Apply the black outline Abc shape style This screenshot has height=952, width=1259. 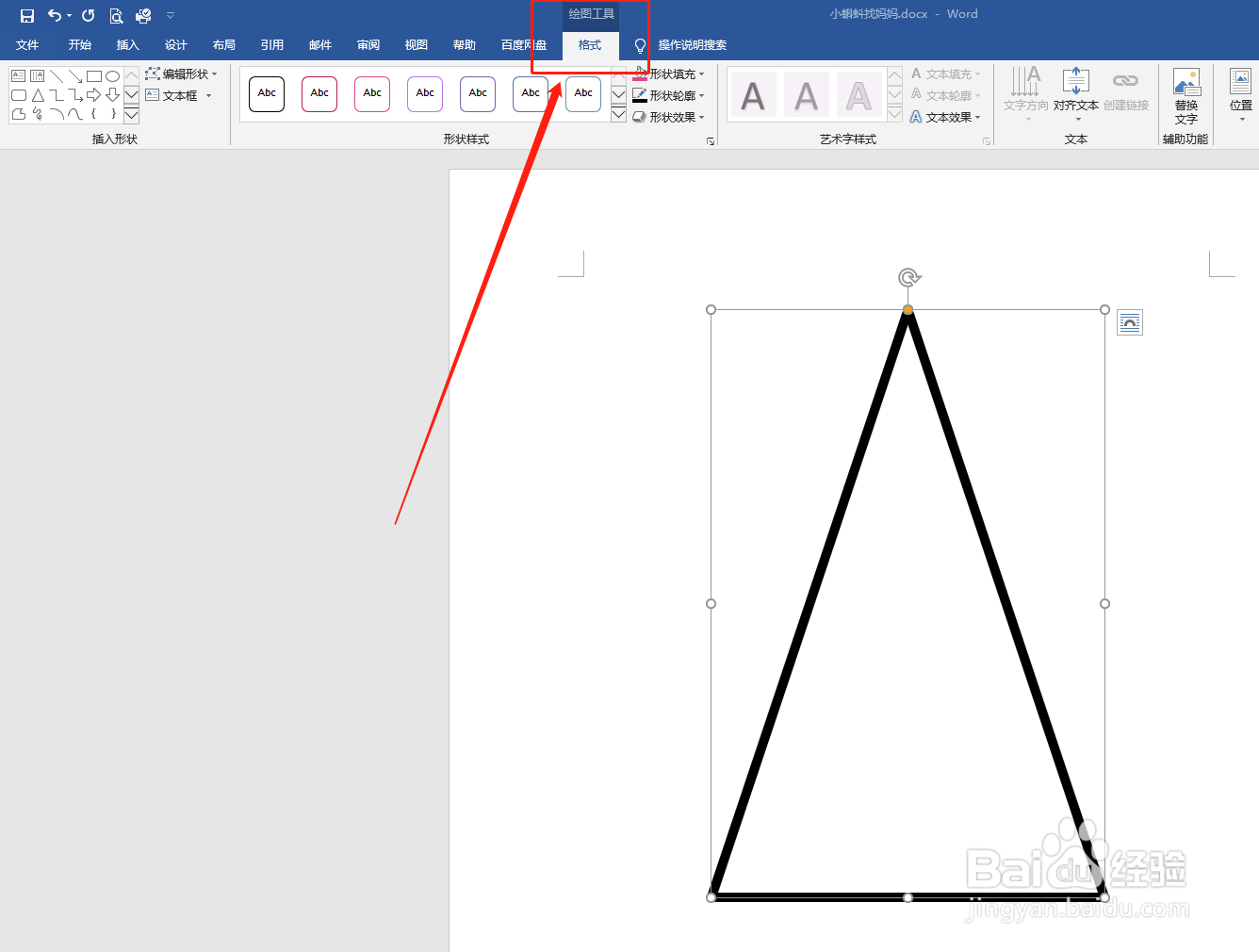pos(267,94)
